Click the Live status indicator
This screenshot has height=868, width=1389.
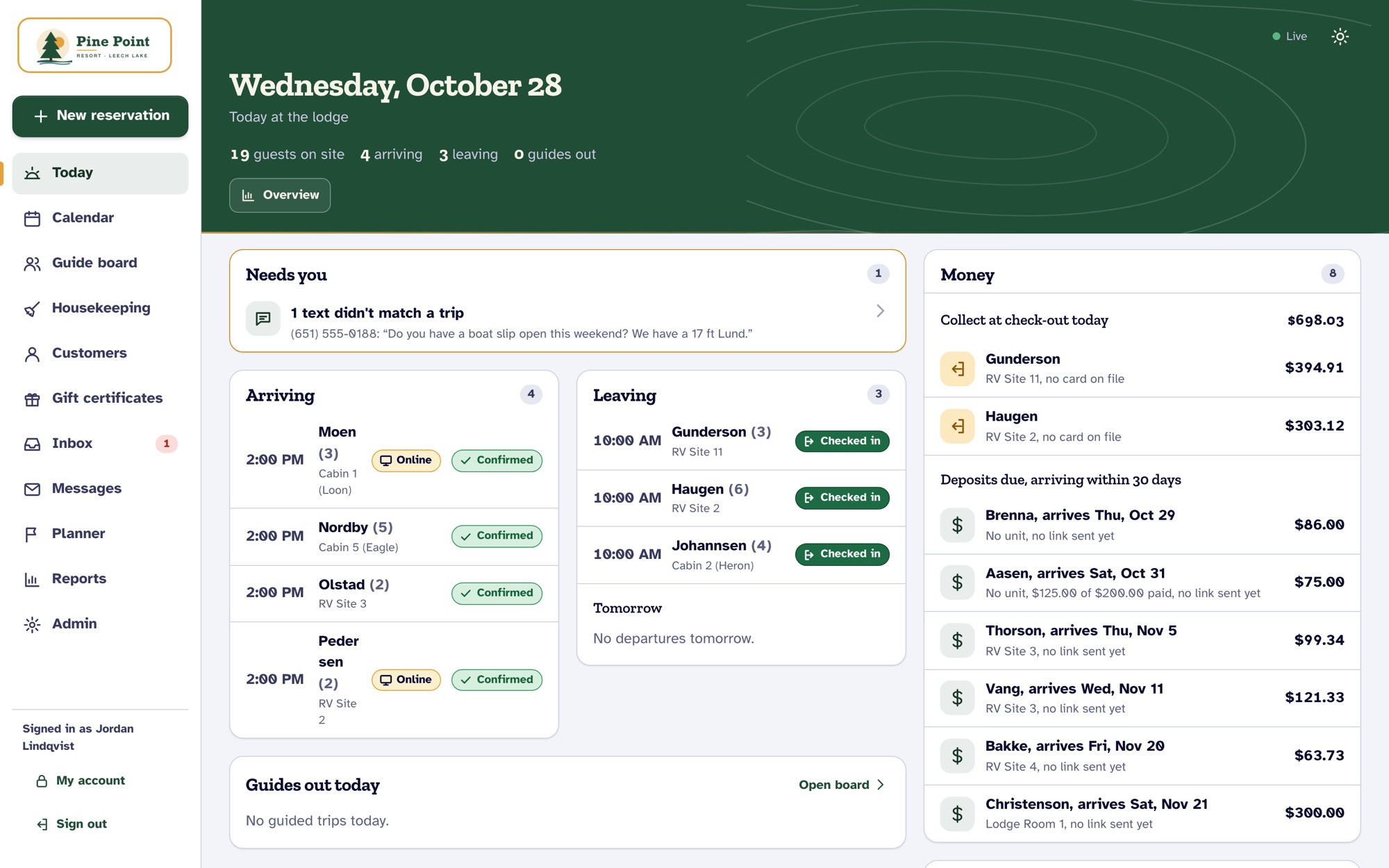(x=1290, y=37)
